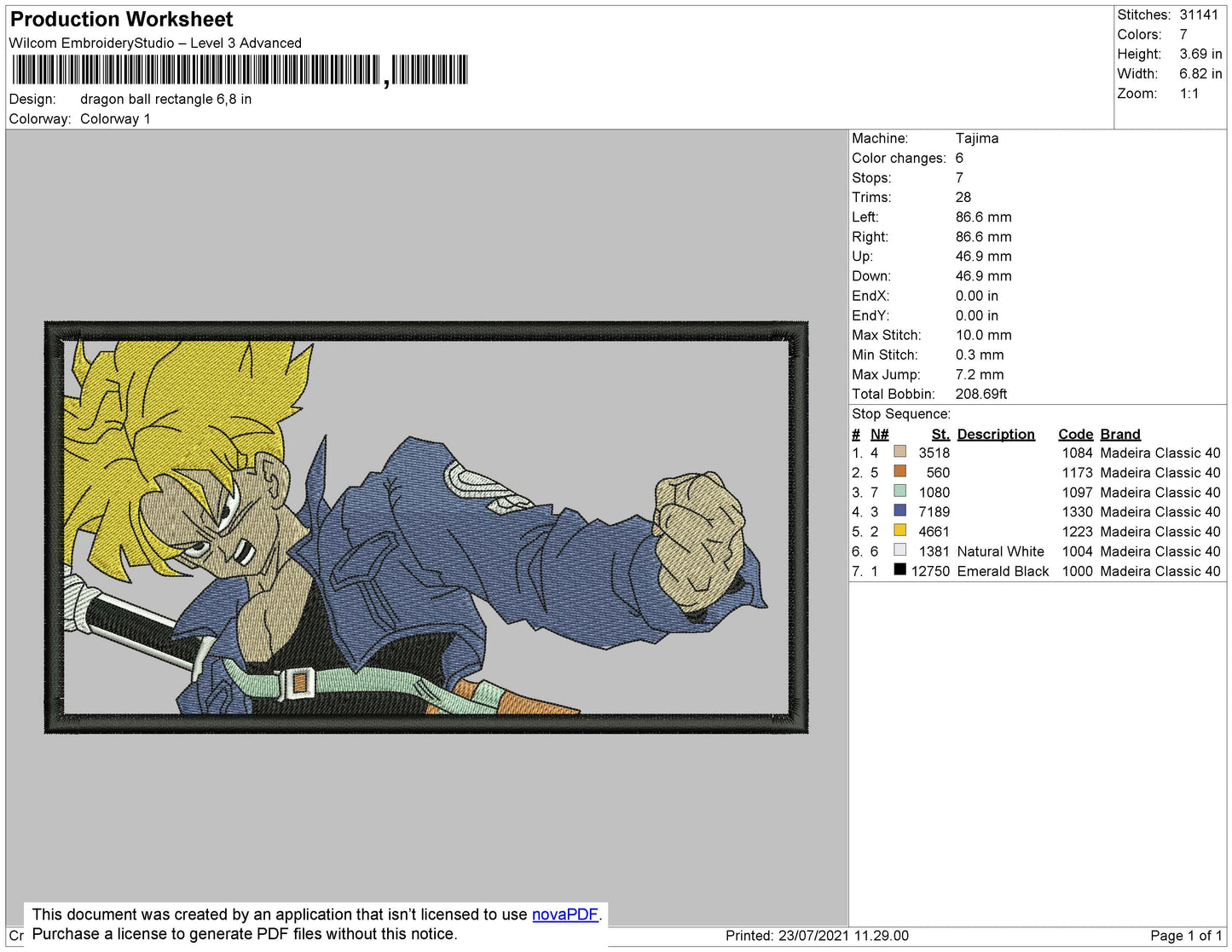Click the tan color swatch for stop 1
The width and height of the screenshot is (1232, 952).
(x=899, y=451)
